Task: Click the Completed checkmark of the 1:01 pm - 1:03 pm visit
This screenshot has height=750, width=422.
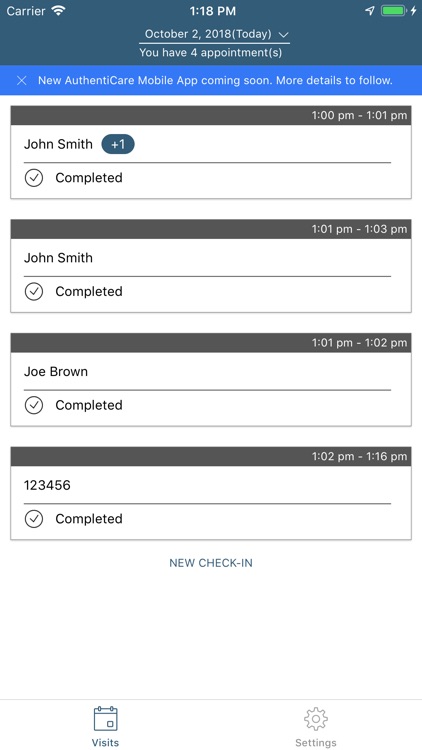Action: coord(34,292)
